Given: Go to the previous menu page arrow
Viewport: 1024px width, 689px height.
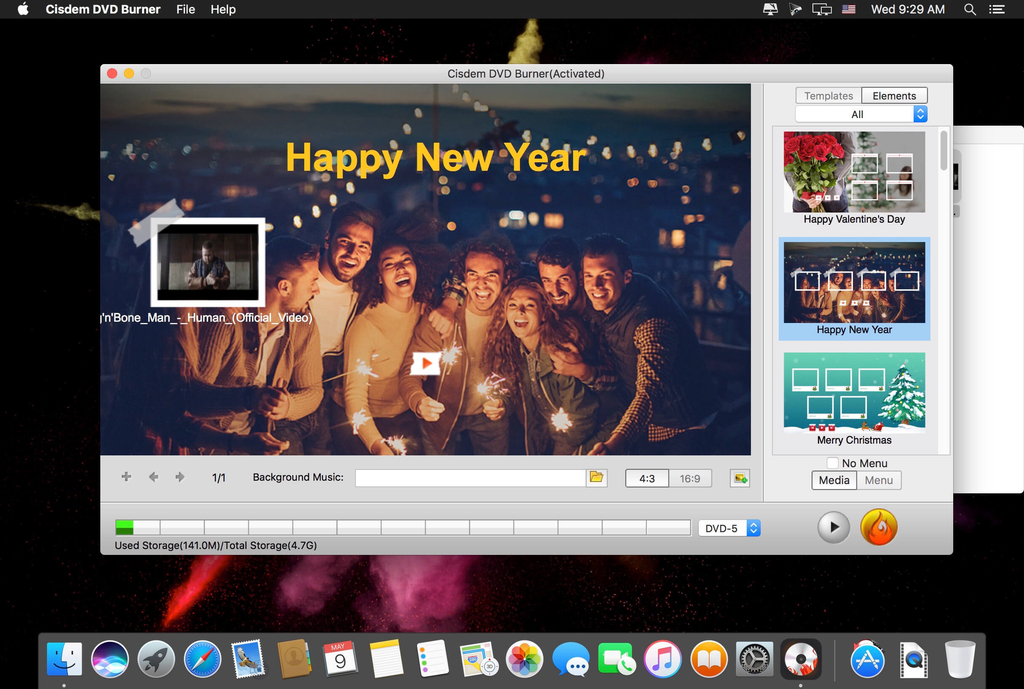Looking at the screenshot, I should coord(153,477).
